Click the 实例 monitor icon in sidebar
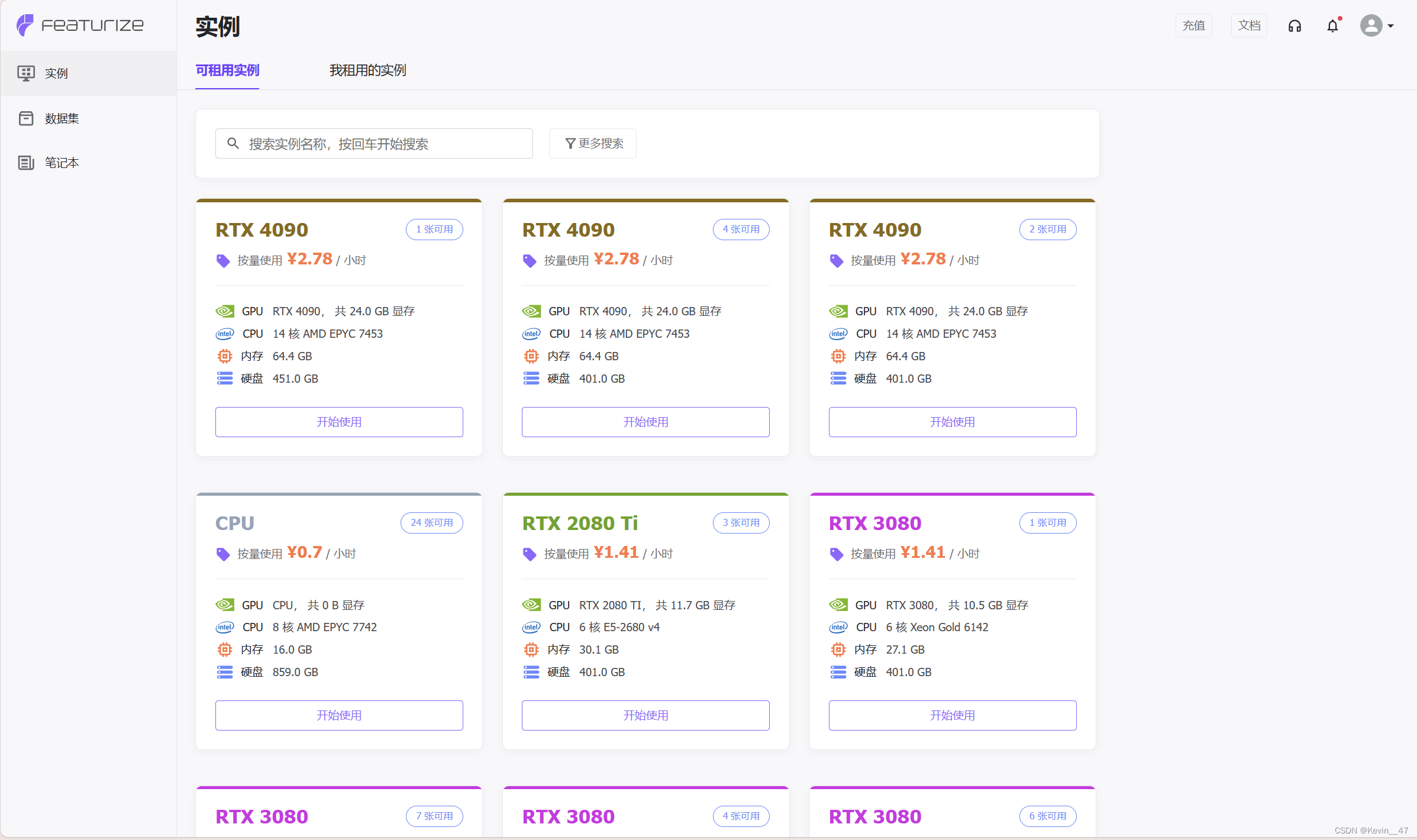 click(25, 73)
